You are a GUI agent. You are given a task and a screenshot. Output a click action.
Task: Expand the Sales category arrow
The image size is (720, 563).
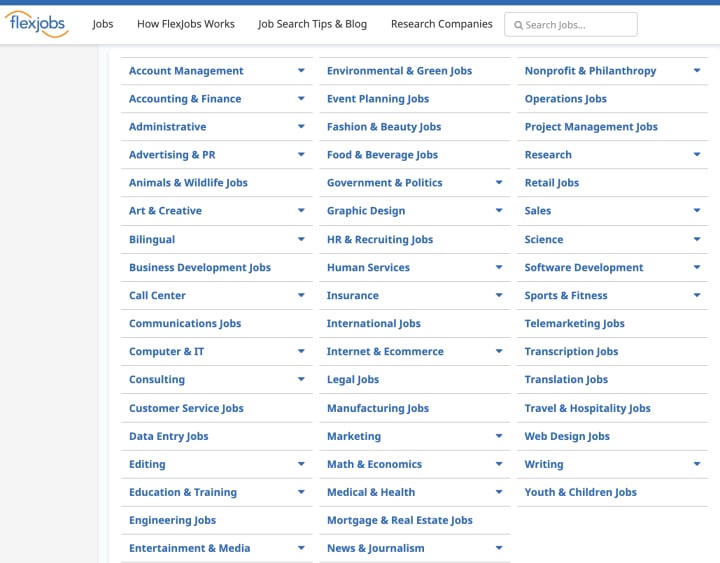point(697,211)
